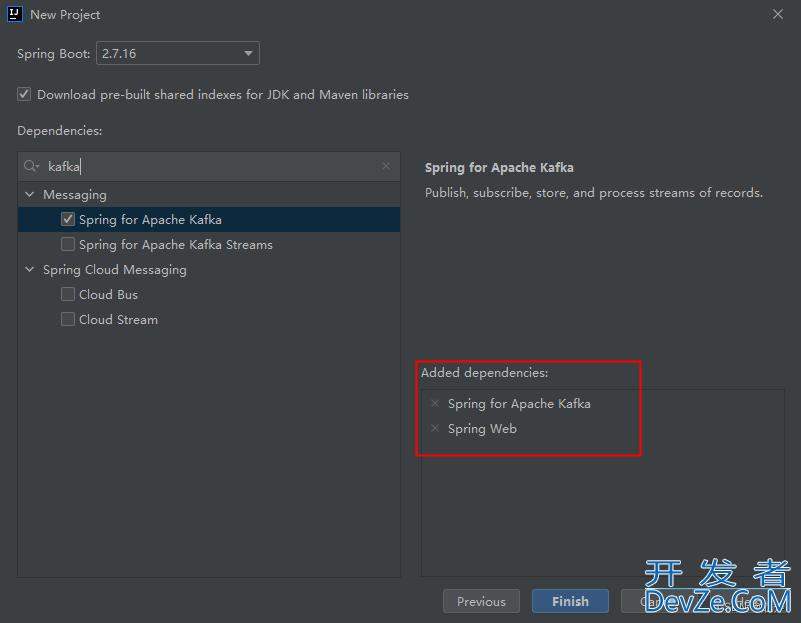
Task: Open the Spring Boot version dropdown
Action: (178, 53)
